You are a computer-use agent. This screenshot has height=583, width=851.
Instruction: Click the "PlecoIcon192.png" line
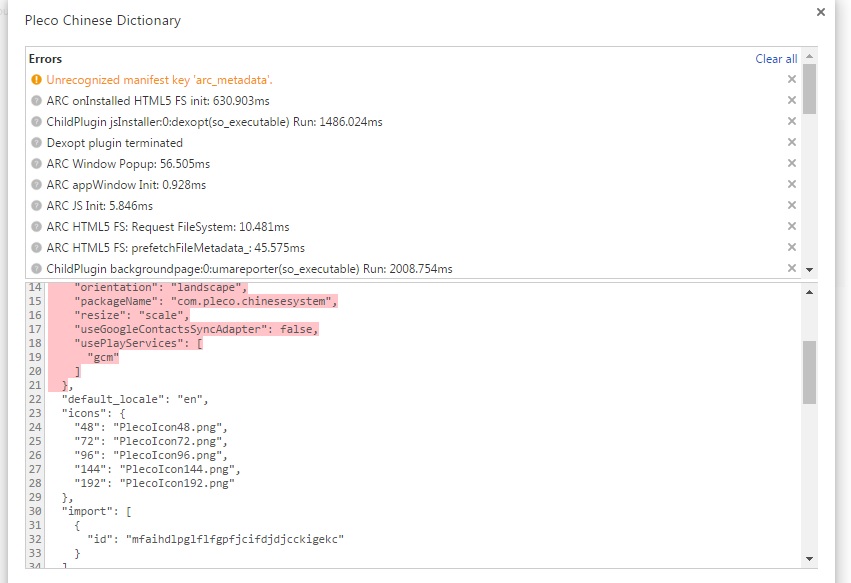(x=154, y=483)
